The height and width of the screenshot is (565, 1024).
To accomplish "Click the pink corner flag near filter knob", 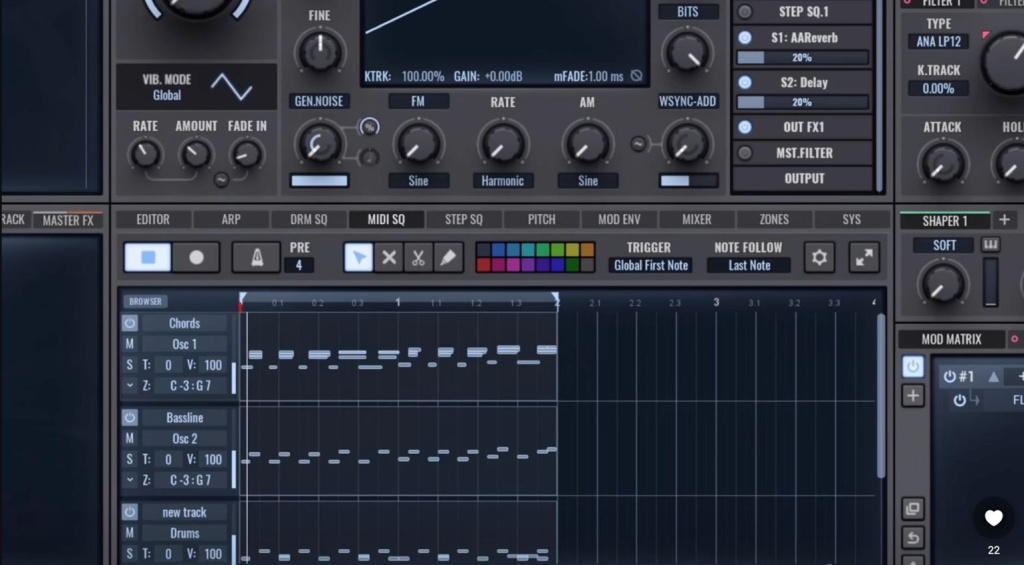I will [985, 35].
